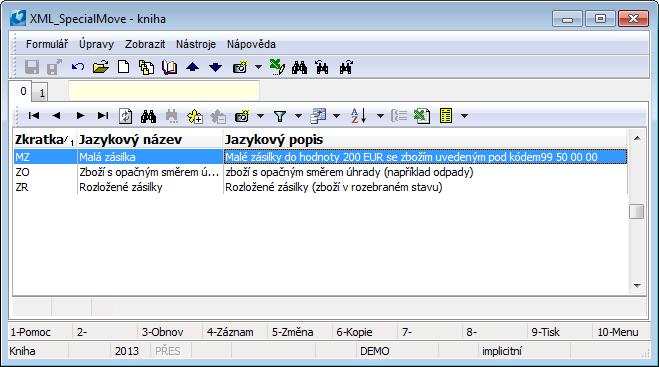
Task: Sort by the Zkratka column header
Action: click(45, 140)
